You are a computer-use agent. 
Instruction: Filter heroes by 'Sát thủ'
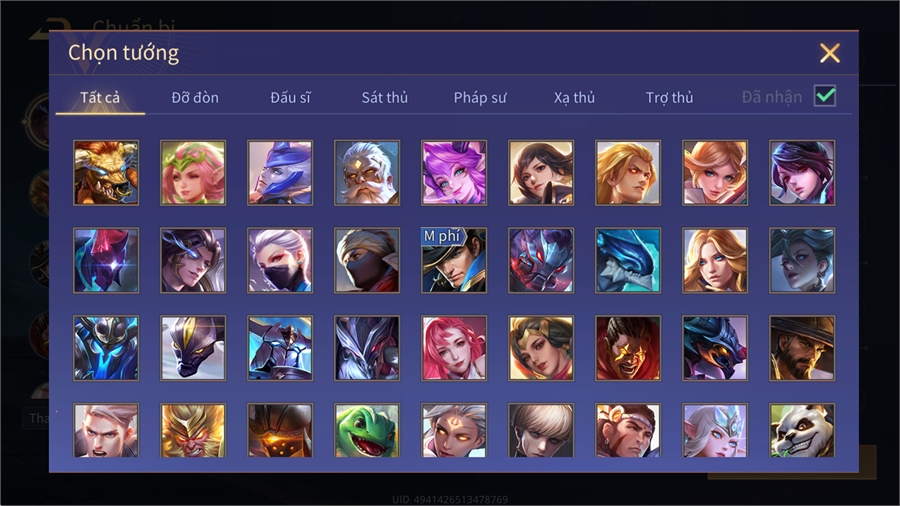point(385,98)
